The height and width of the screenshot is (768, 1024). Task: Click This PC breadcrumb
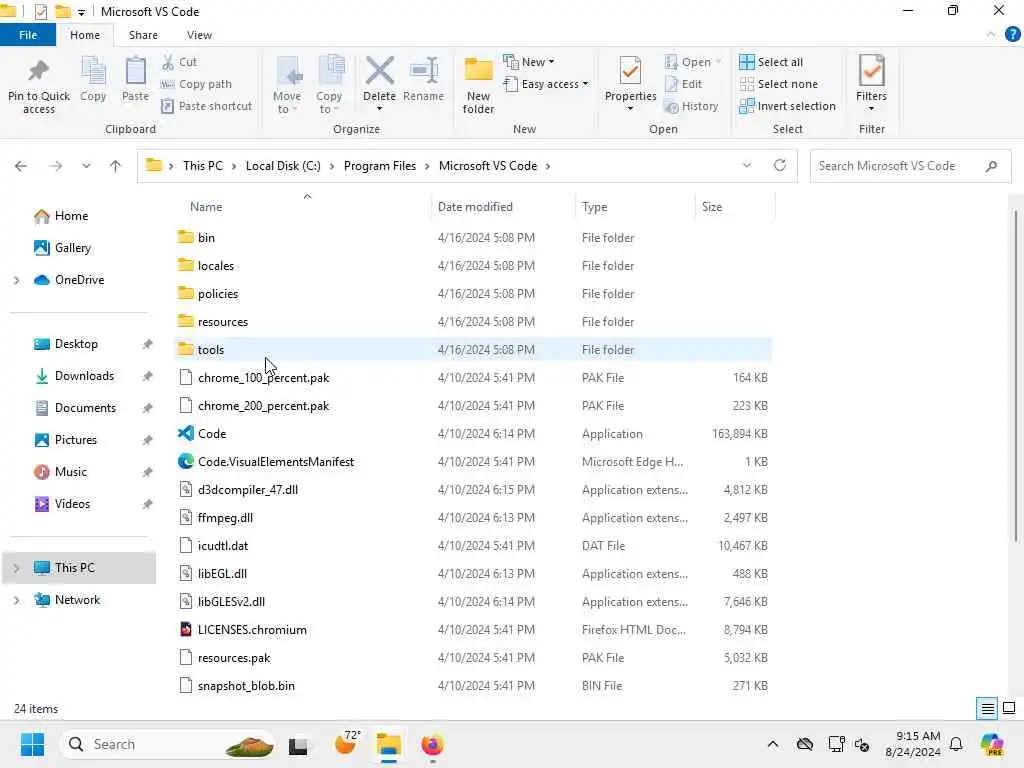pyautogui.click(x=202, y=166)
